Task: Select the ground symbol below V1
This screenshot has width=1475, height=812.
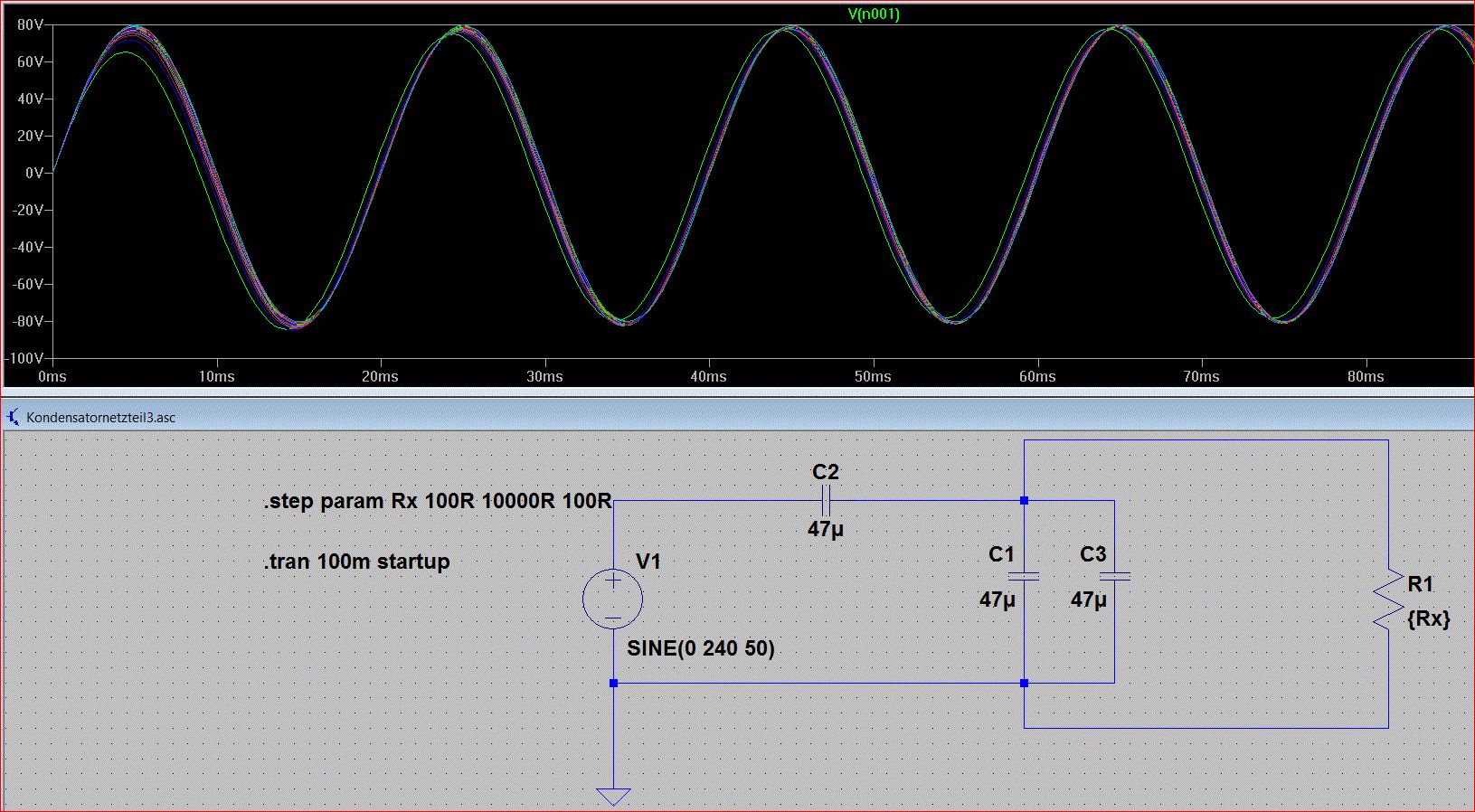Action: click(613, 796)
